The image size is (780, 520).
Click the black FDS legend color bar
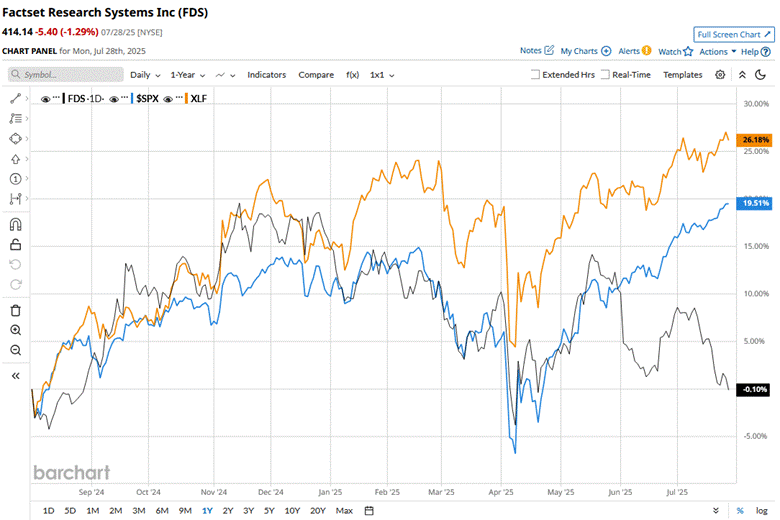[64, 99]
